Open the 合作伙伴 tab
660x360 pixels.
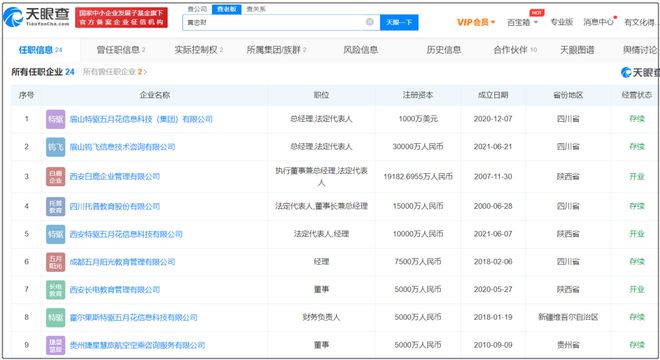(515, 50)
